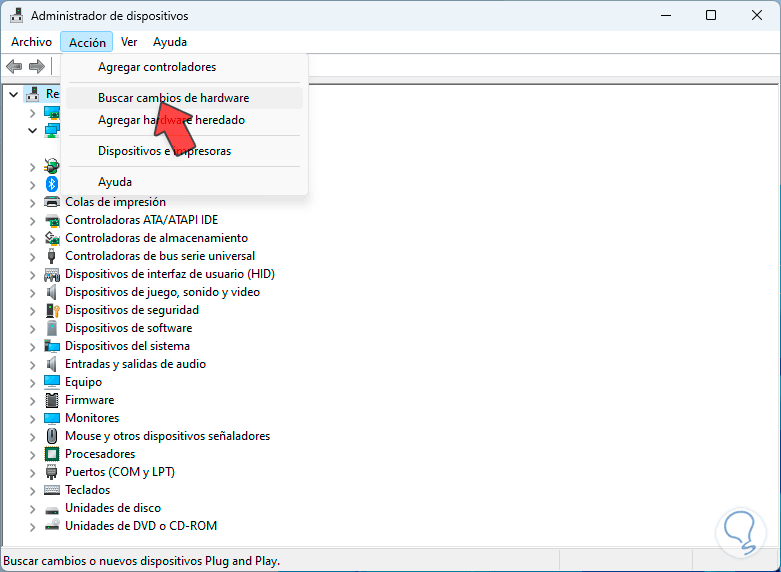Click the Unidades de DVD o CD-ROM icon

tap(52, 526)
